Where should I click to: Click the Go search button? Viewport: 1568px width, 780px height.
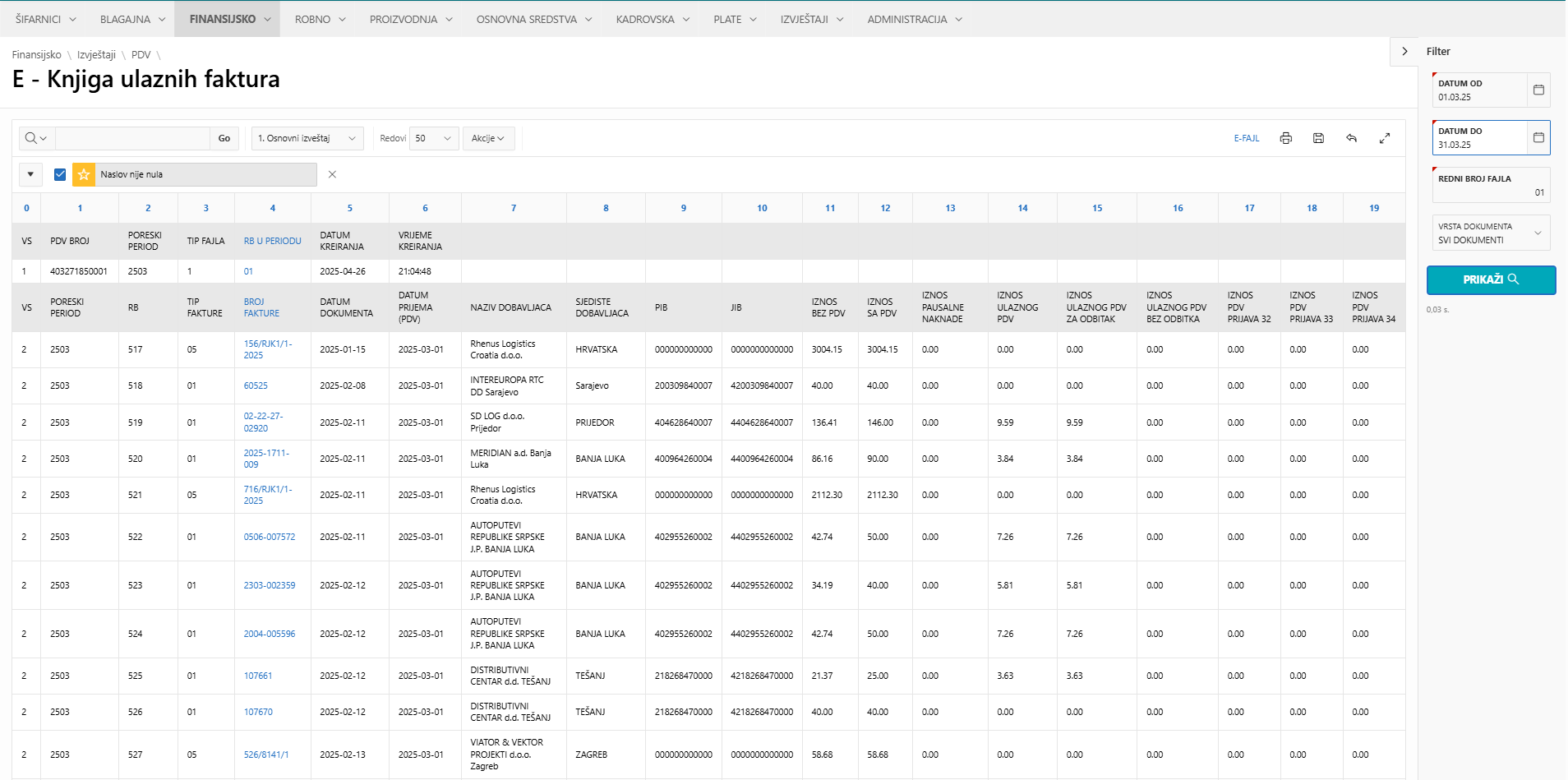pos(224,138)
